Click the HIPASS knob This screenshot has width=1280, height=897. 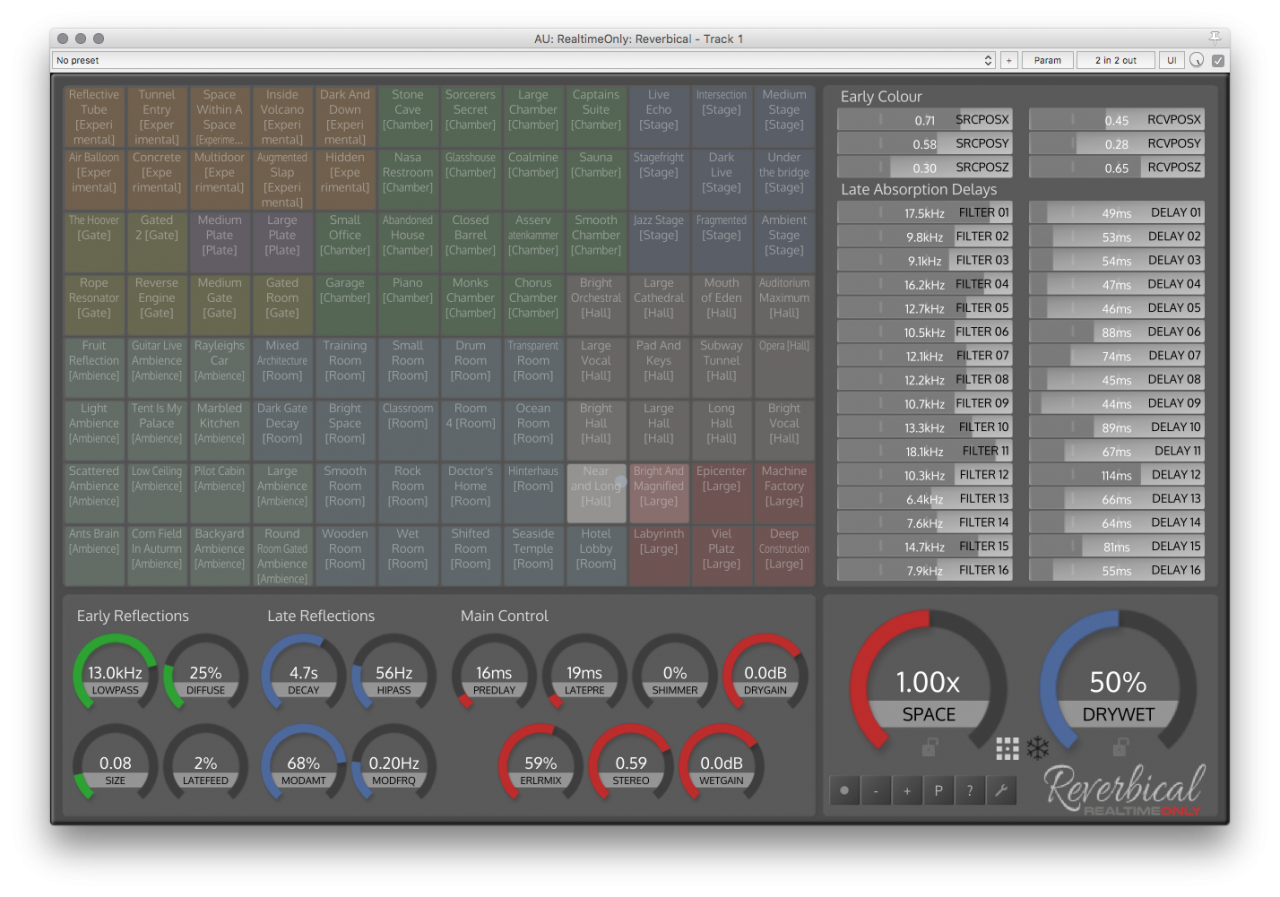tap(394, 675)
